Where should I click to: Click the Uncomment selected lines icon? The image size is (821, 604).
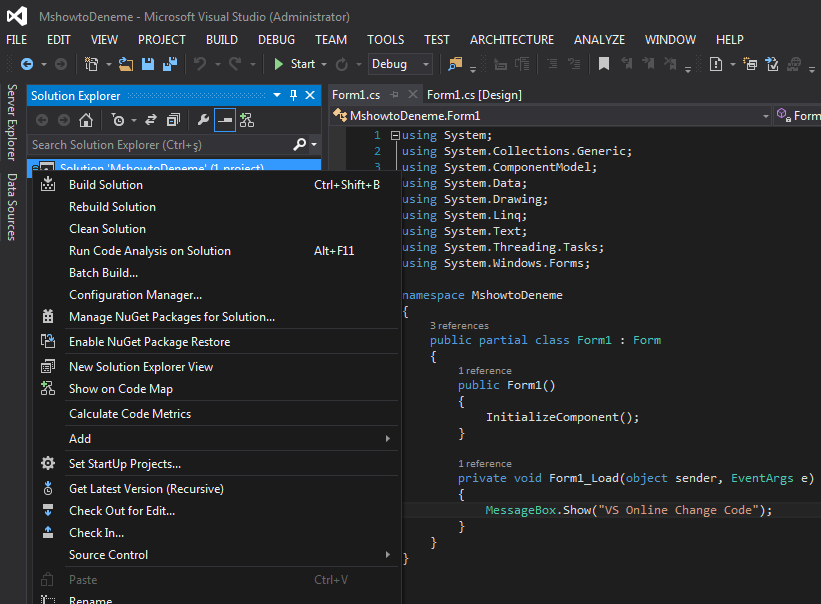pyautogui.click(x=574, y=64)
